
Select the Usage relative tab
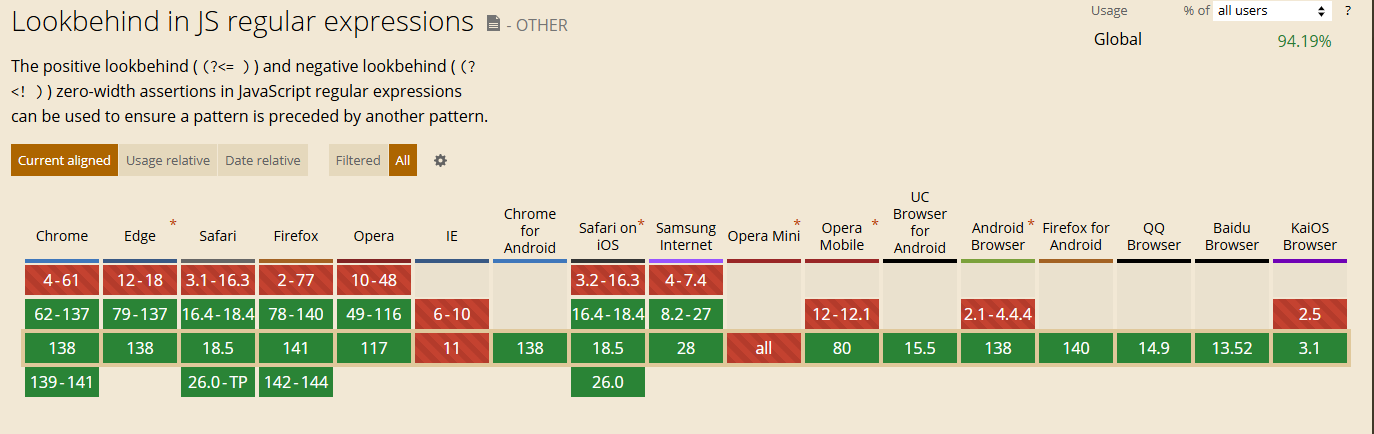point(168,160)
